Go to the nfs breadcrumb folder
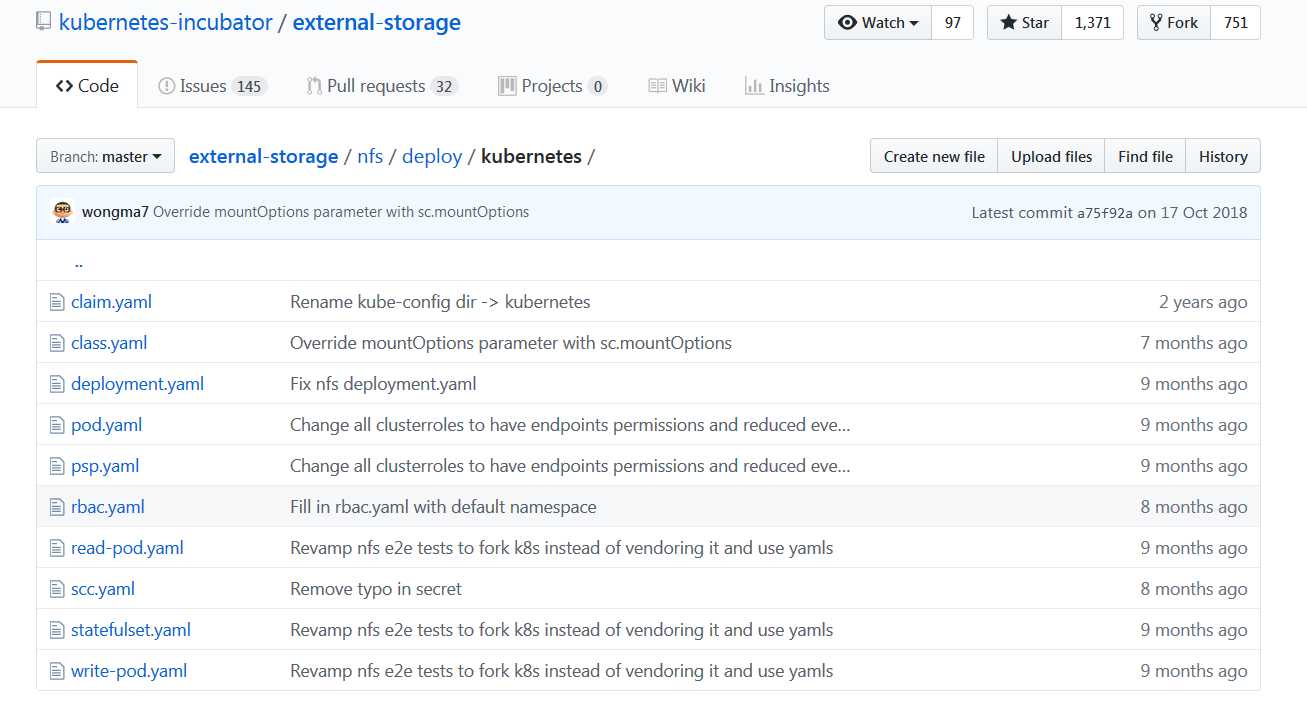The image size is (1307, 707). pyautogui.click(x=370, y=157)
